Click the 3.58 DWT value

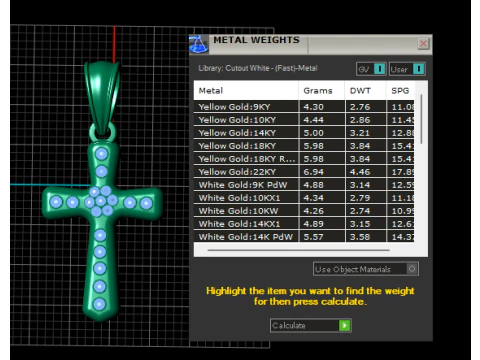coord(360,237)
